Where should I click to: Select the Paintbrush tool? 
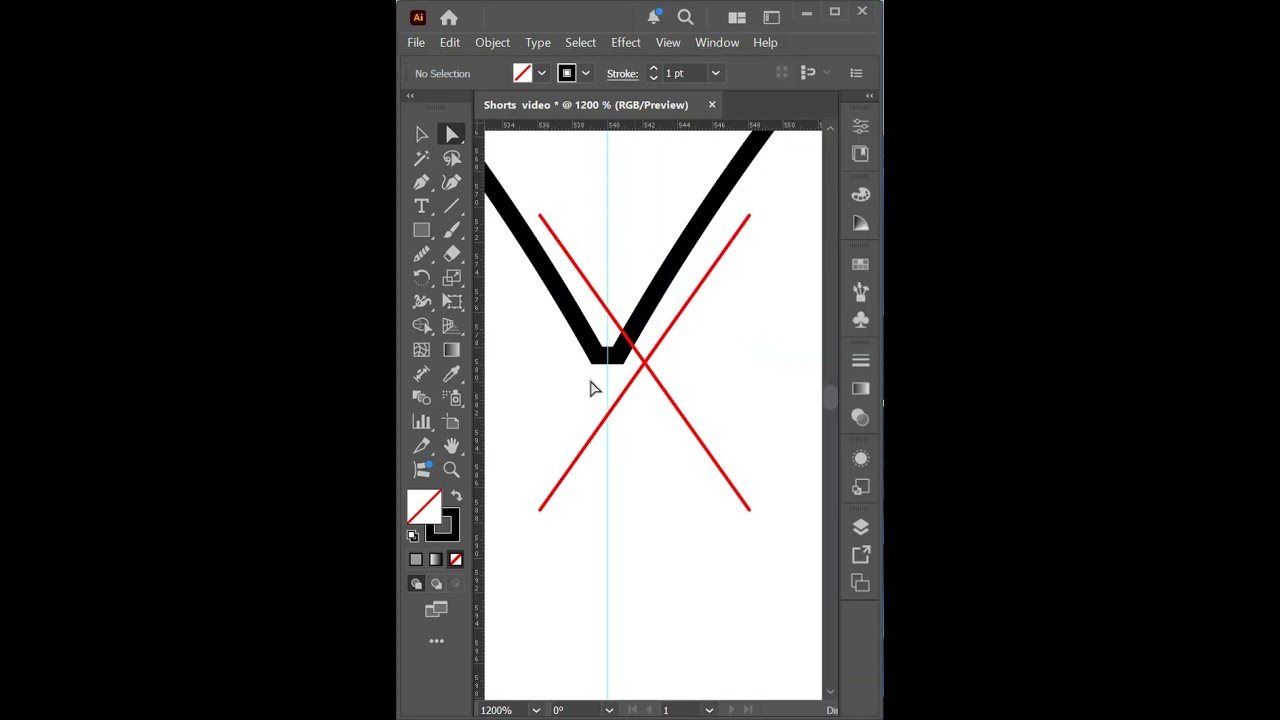[x=452, y=230]
